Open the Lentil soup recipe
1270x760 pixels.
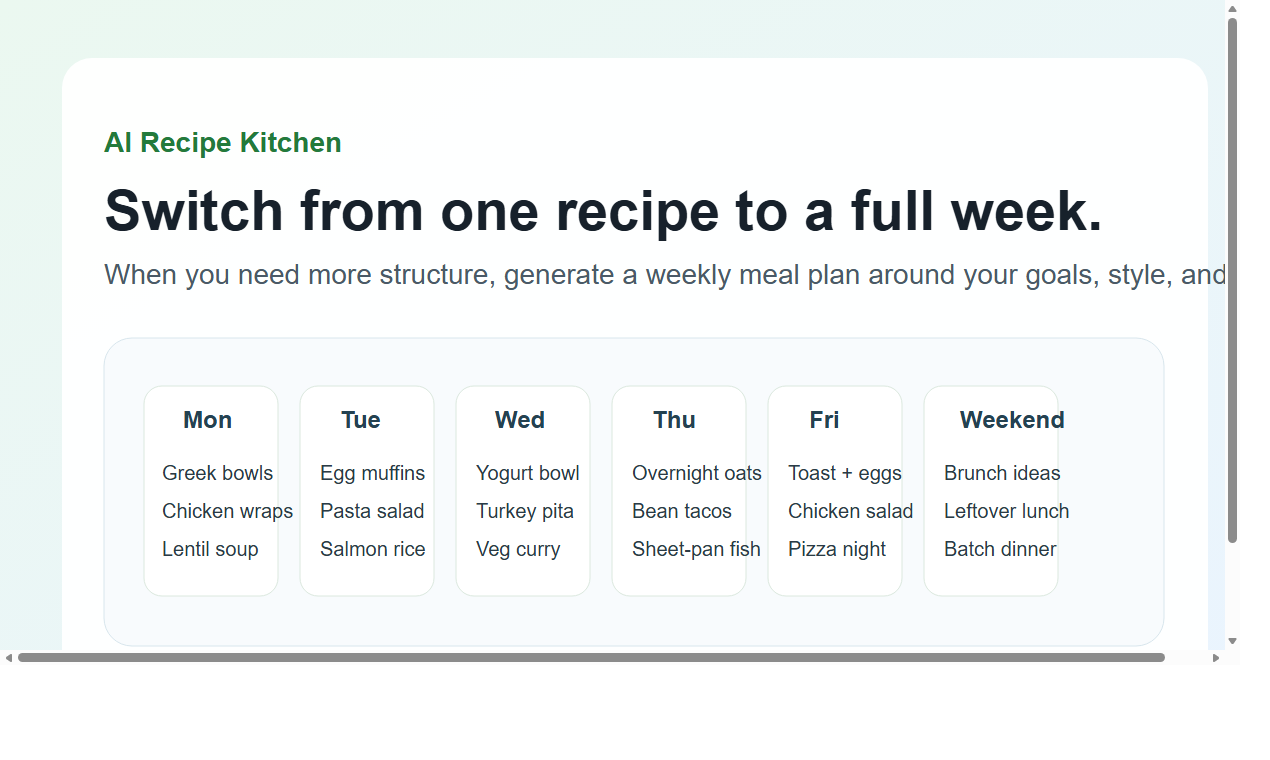pyautogui.click(x=210, y=549)
